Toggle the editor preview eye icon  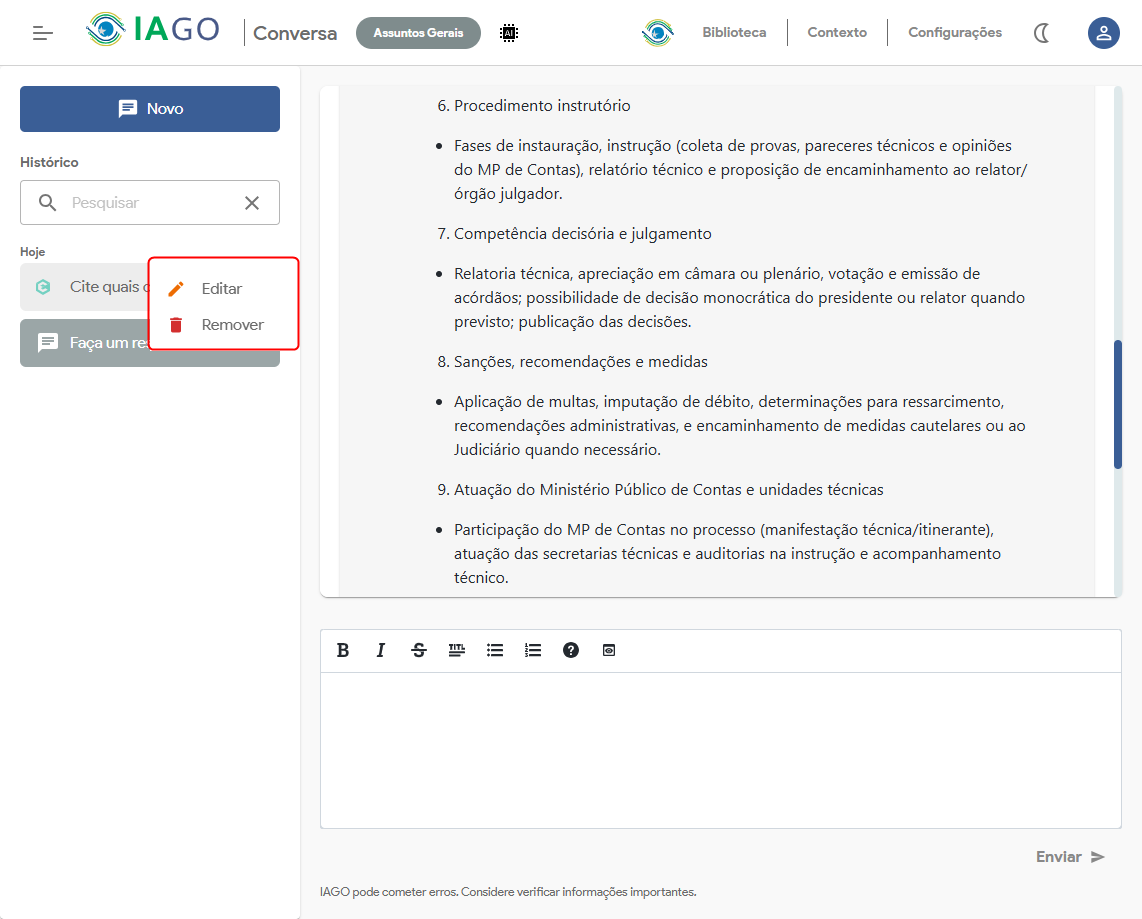coord(609,650)
